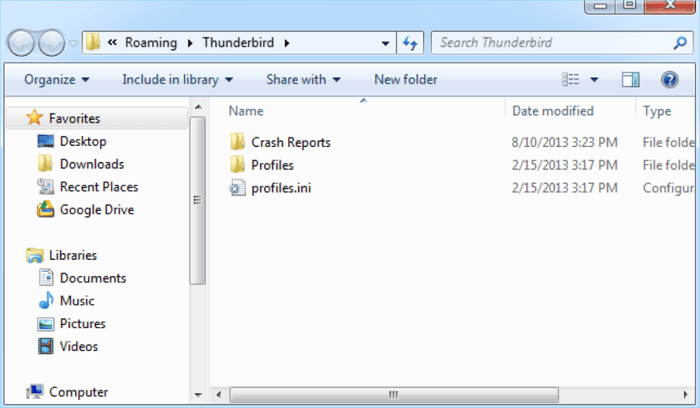Image resolution: width=700 pixels, height=408 pixels.
Task: Select the Profiles folder icon
Action: click(x=237, y=164)
